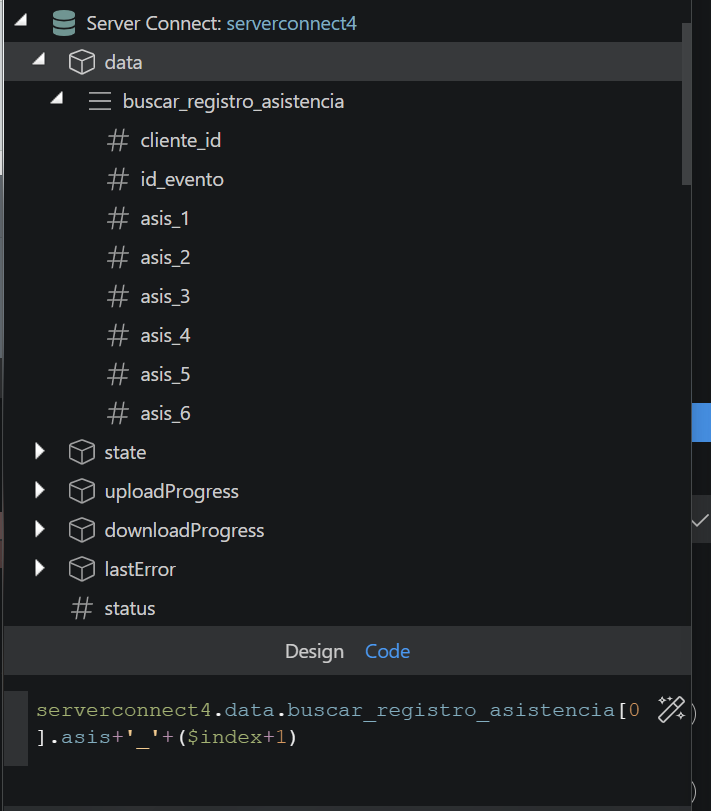Screen dimensions: 711x811
Task: Select the cube icon beside uploadProgress
Action: coord(81,491)
